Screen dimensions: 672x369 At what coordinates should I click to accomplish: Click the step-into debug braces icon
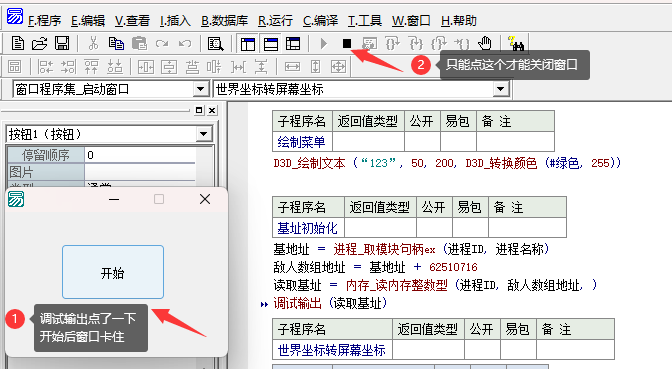click(416, 43)
